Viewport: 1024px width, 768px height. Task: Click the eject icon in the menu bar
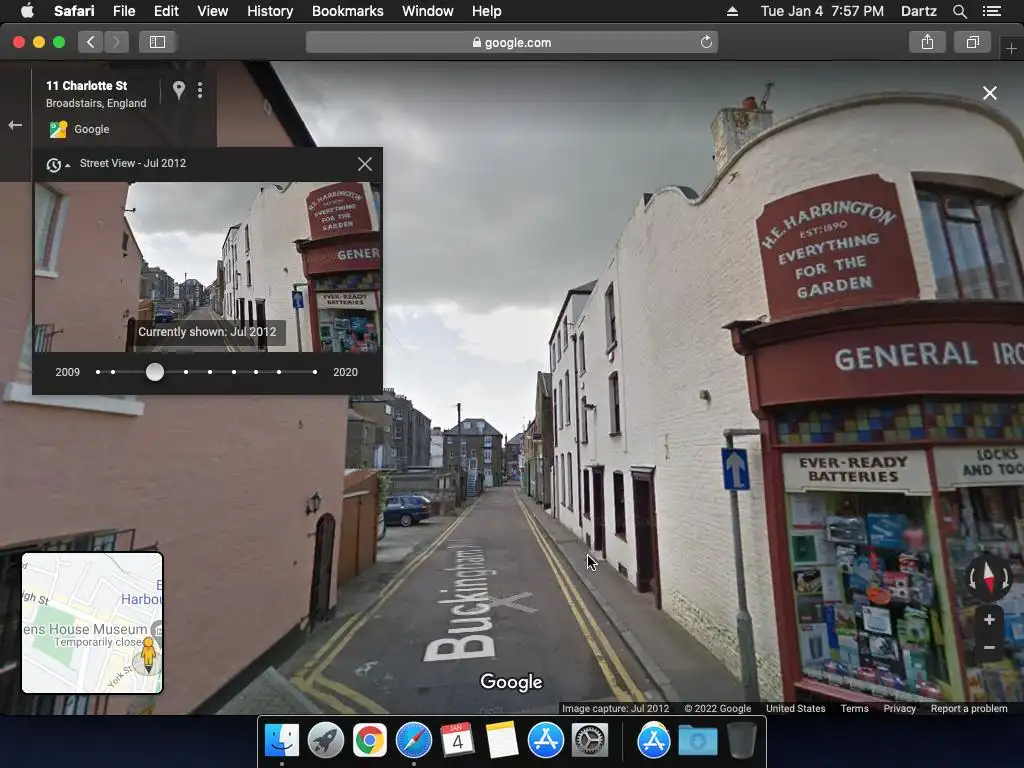pyautogui.click(x=732, y=11)
